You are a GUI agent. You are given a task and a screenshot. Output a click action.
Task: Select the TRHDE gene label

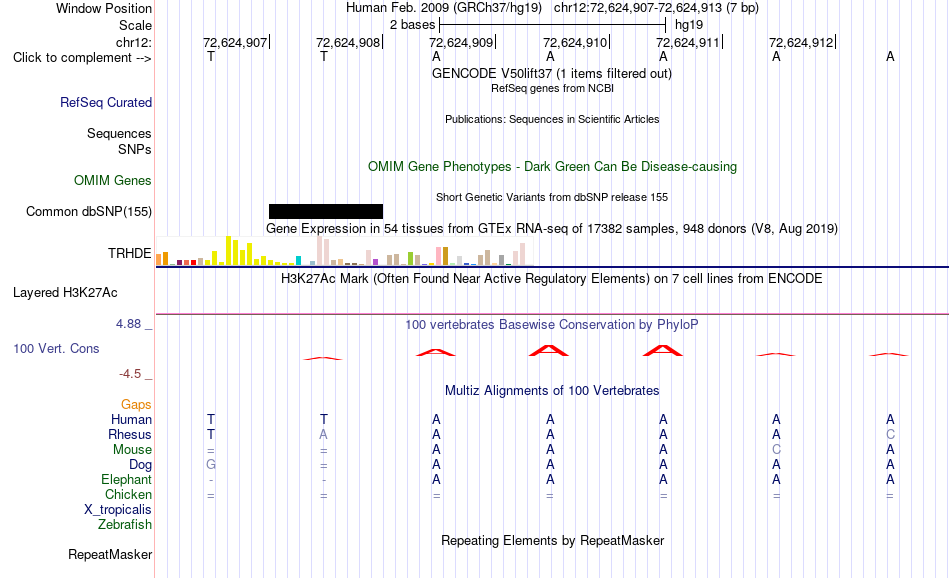[x=129, y=253]
